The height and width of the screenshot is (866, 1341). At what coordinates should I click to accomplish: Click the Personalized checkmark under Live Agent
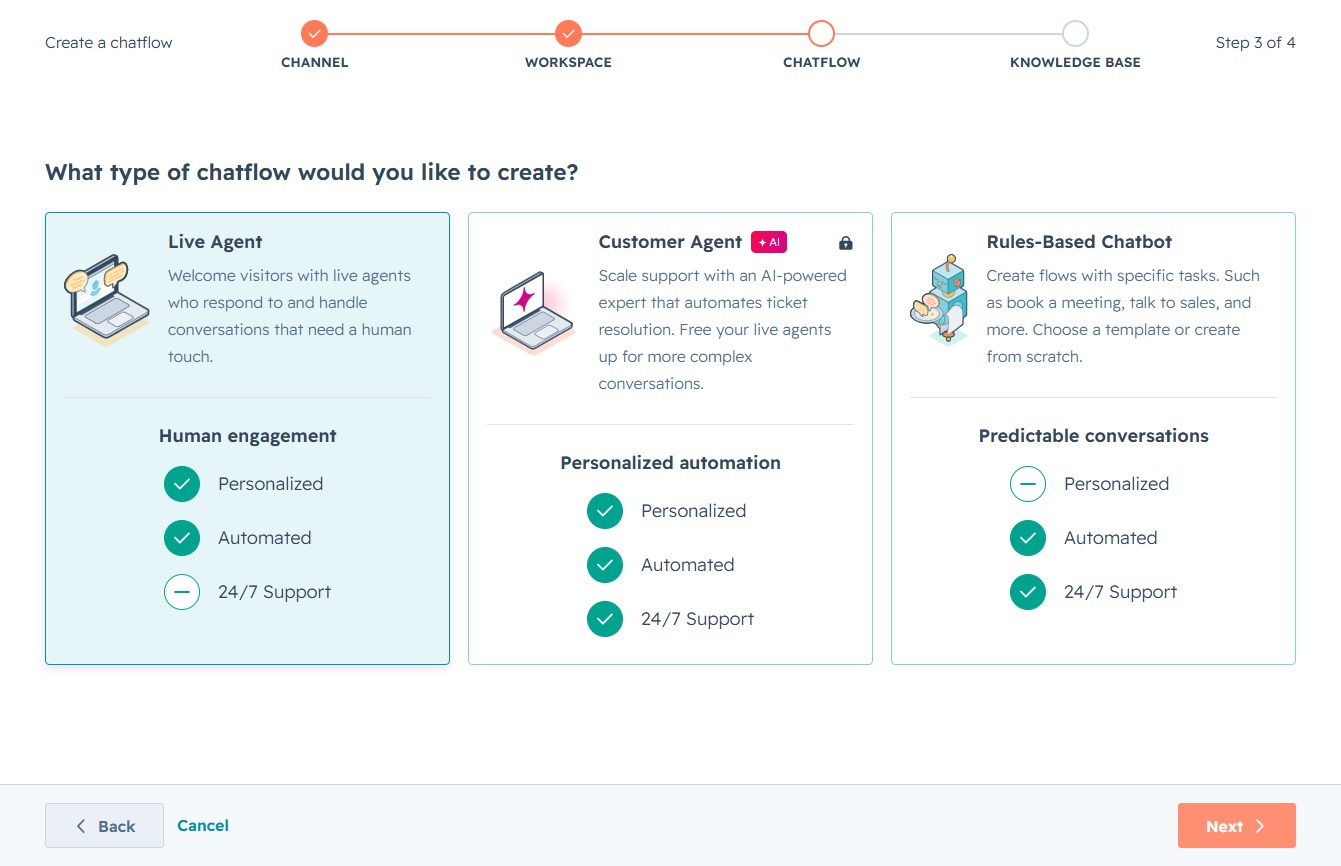[x=182, y=484]
